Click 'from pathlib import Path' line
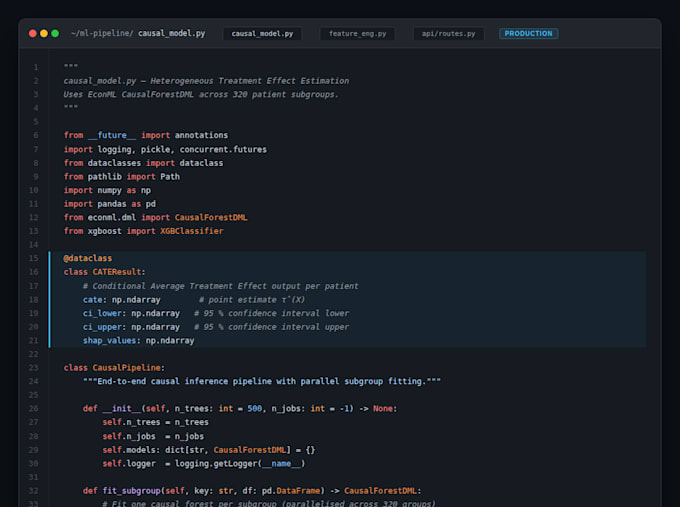 [x=121, y=177]
